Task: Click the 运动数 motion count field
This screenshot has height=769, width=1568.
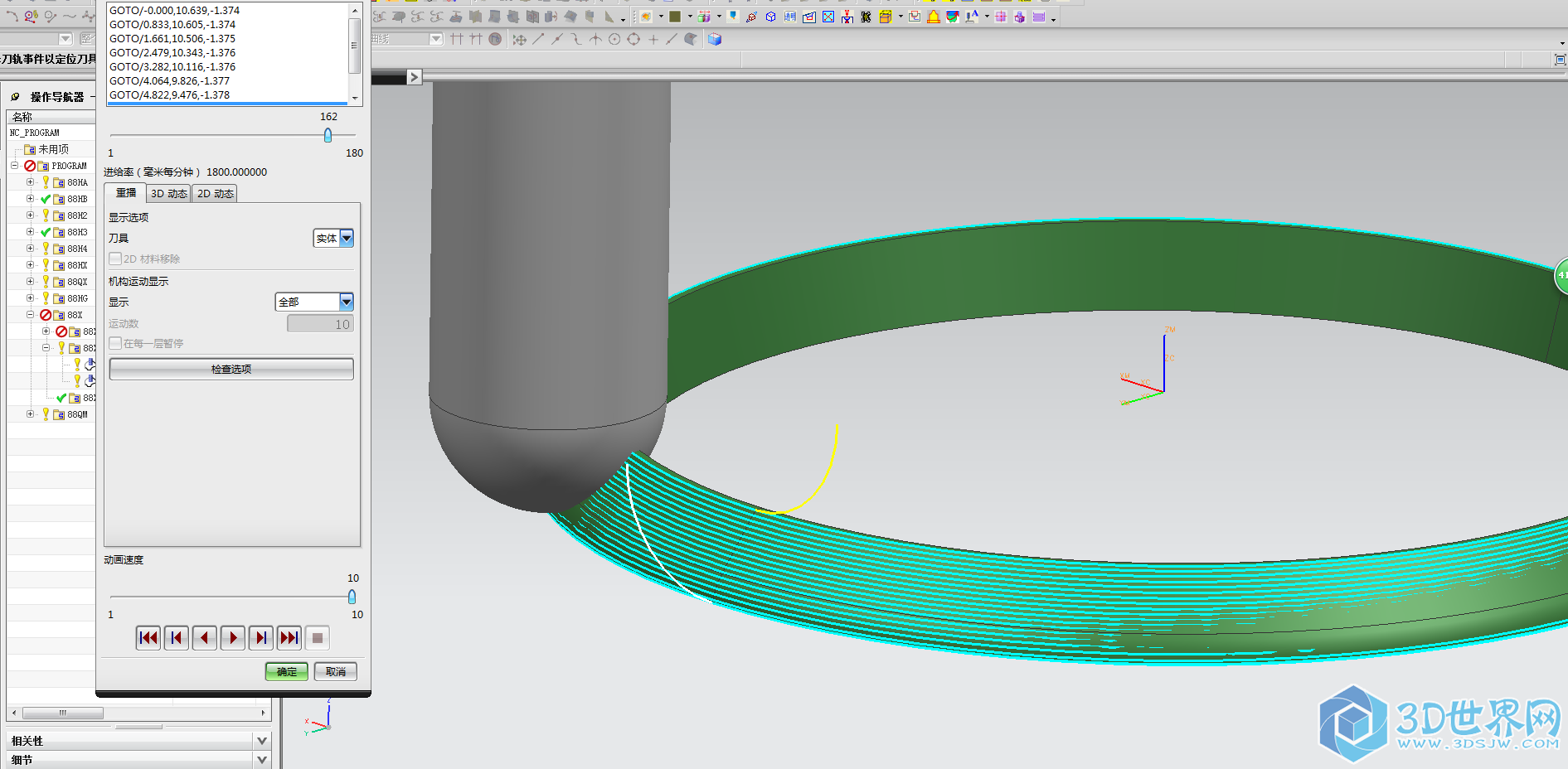Action: 320,324
